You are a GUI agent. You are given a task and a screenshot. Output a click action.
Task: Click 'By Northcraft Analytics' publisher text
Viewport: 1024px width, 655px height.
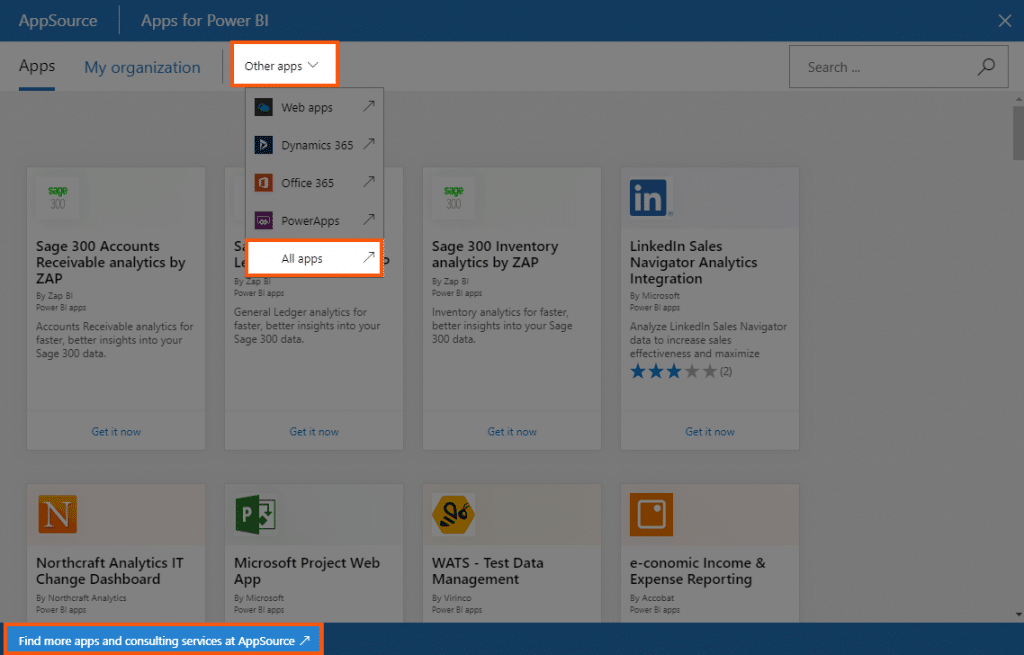pos(81,598)
